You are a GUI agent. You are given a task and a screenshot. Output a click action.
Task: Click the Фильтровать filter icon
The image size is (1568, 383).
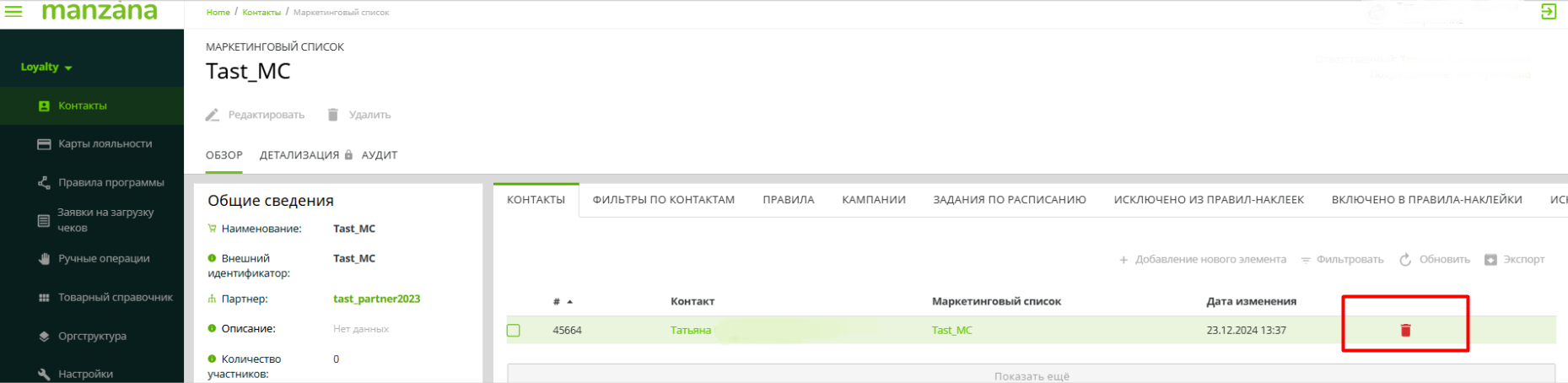[x=1306, y=260]
